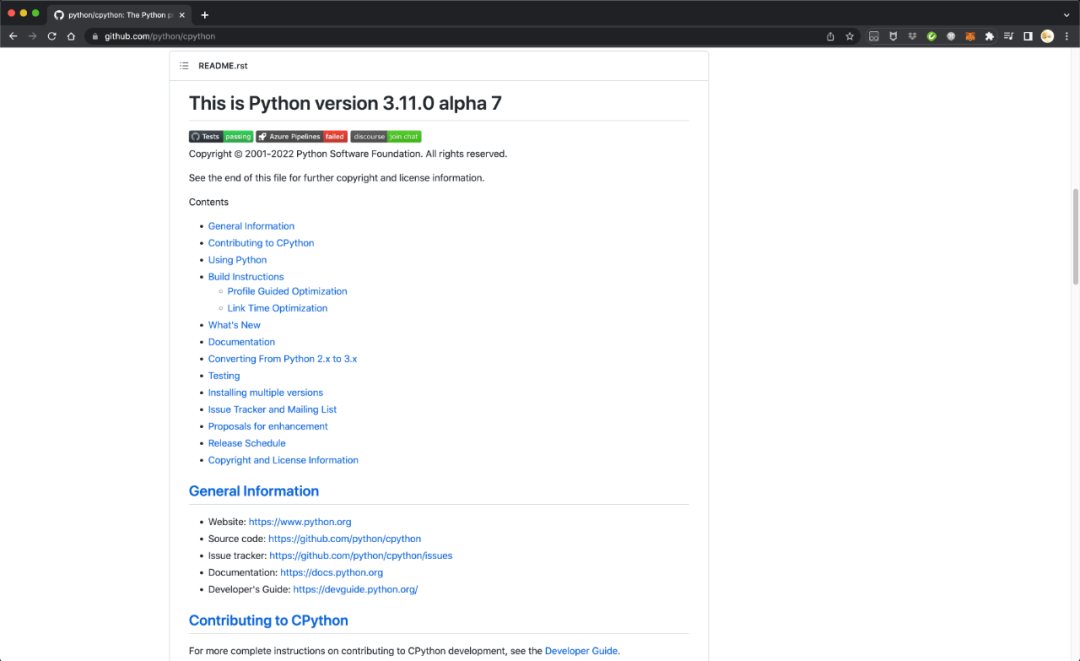This screenshot has height=661, width=1080.
Task: Click the shield extension icon
Action: tap(893, 36)
